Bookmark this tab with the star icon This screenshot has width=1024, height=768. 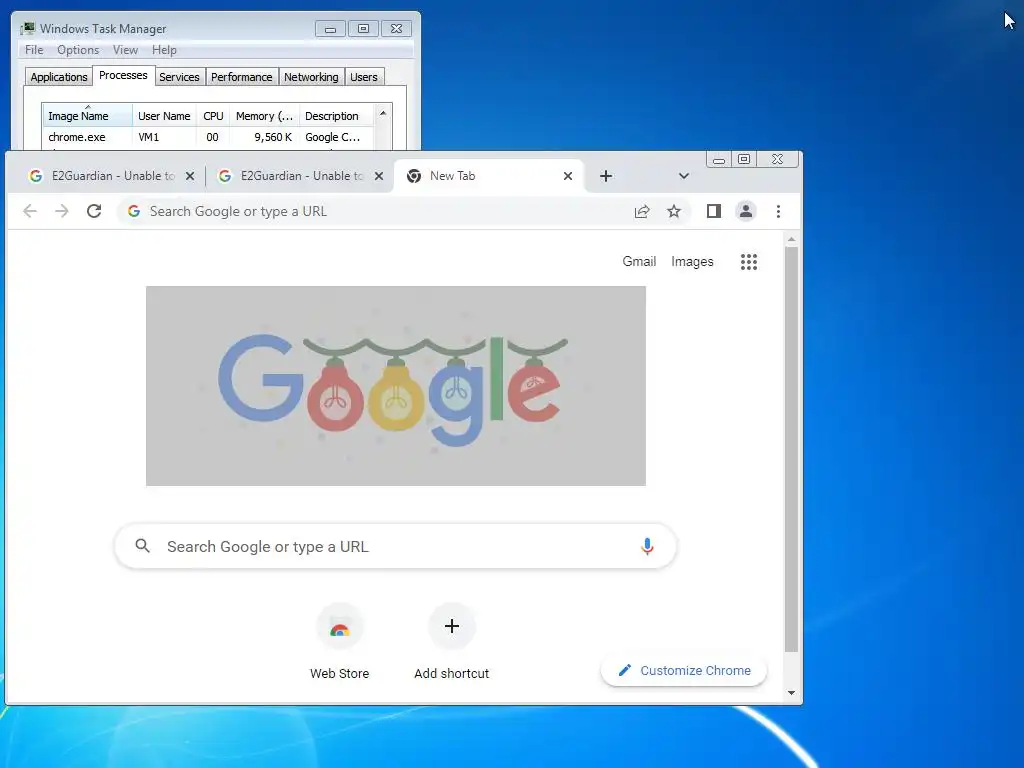[x=674, y=211]
